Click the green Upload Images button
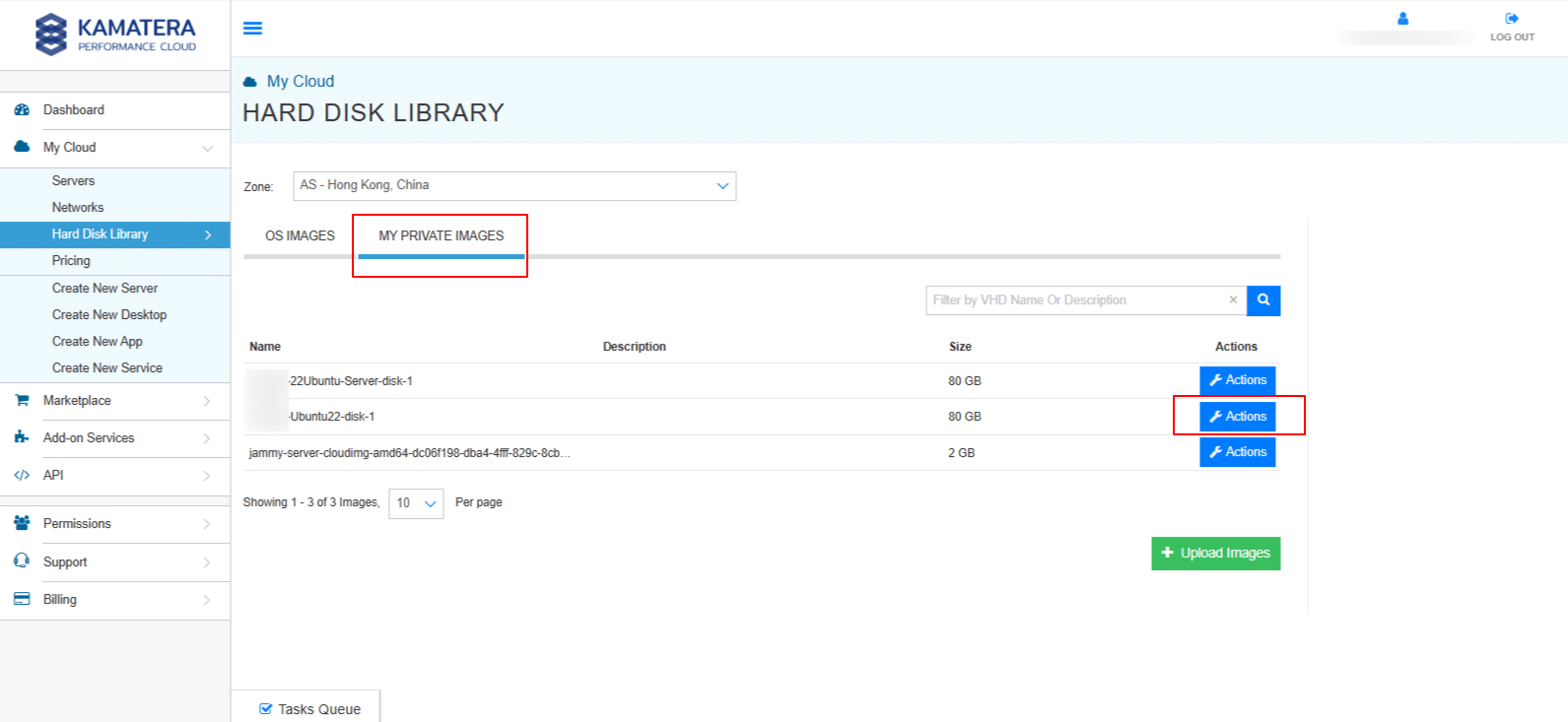 pyautogui.click(x=1215, y=554)
